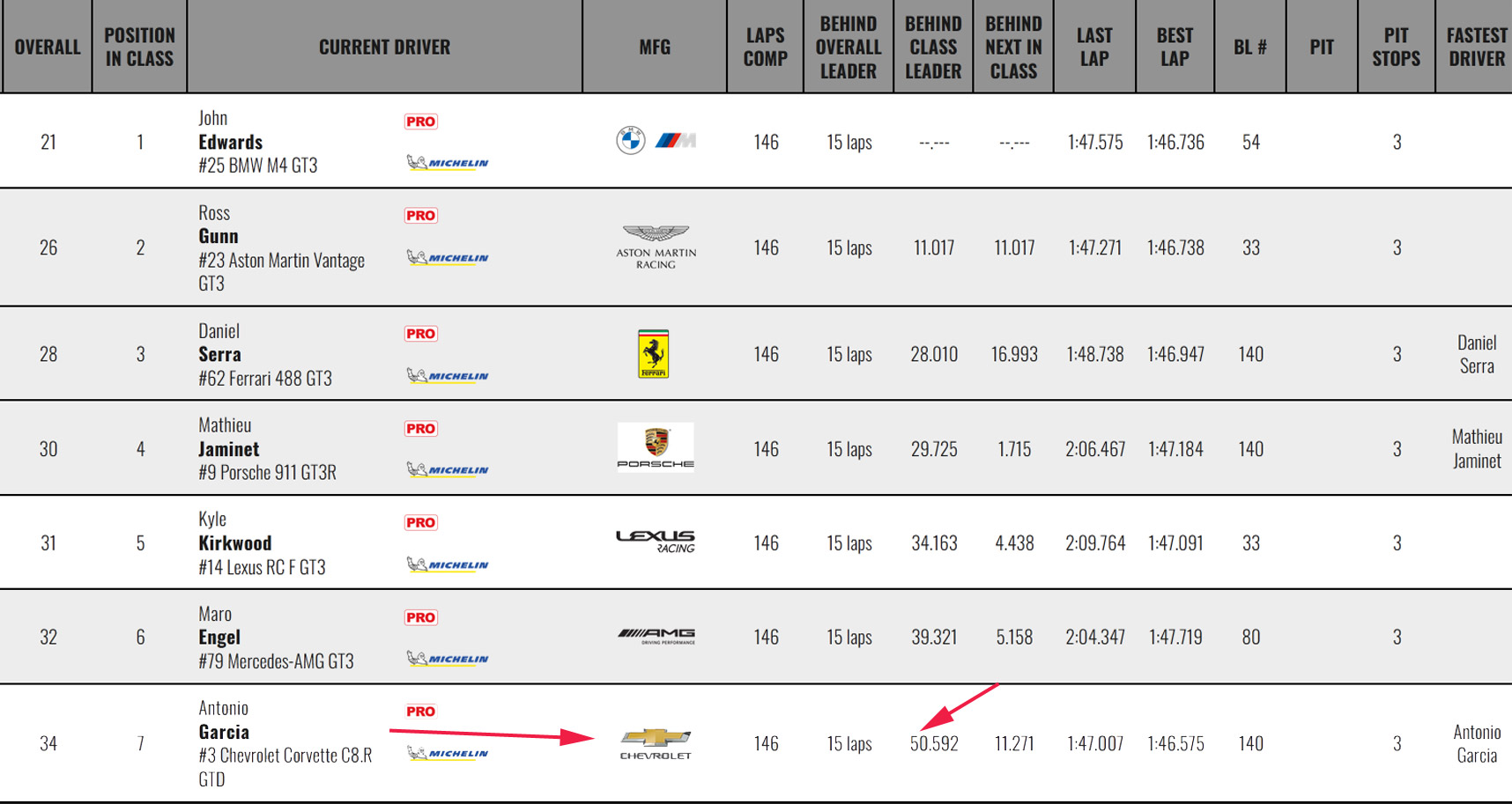Viewport: 1512px width, 804px height.
Task: Click fastest driver Mathieu Jaminet
Action: click(x=1476, y=448)
